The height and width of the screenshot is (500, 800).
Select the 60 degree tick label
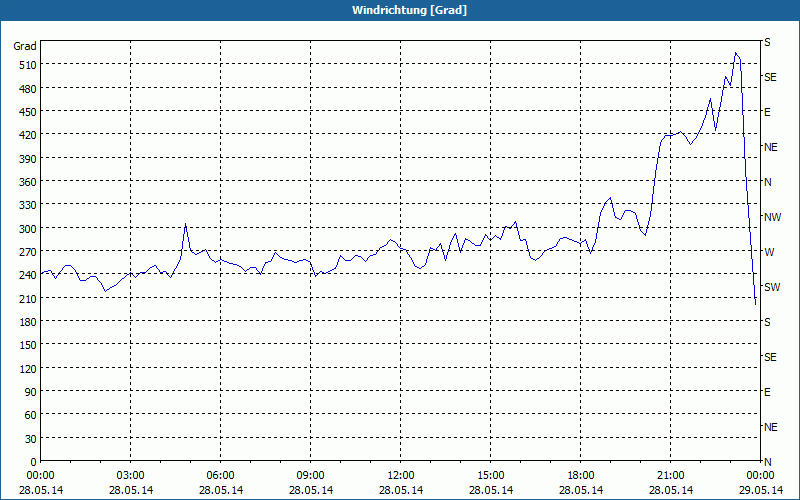[31, 415]
